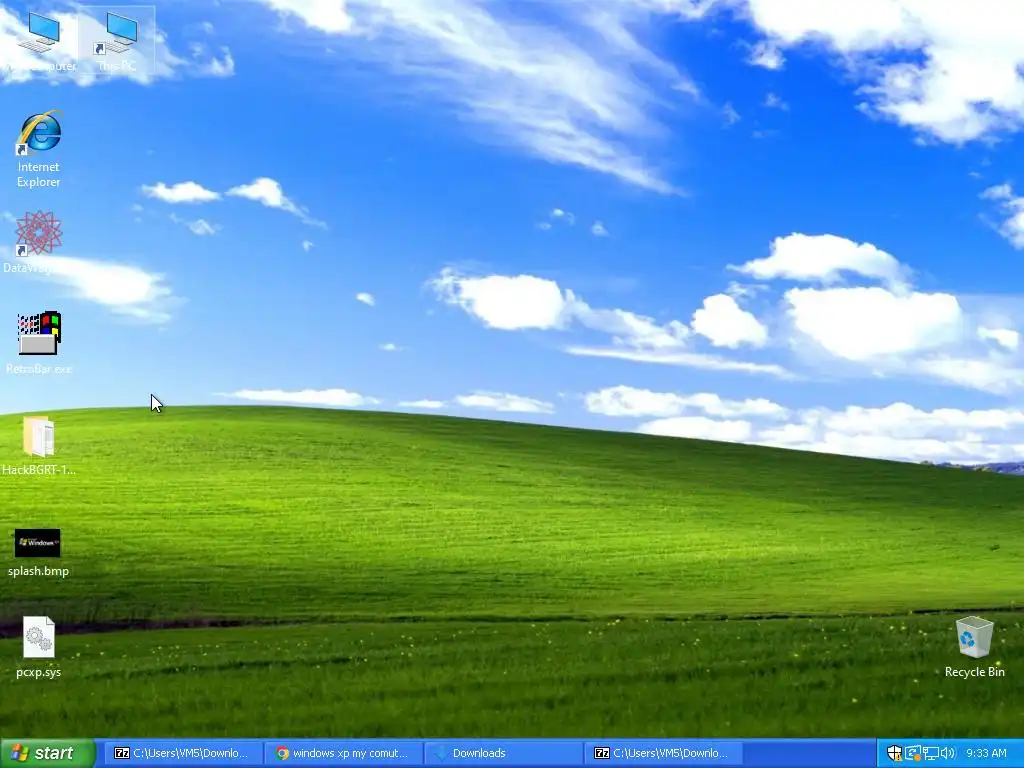
Task: Open the green start button
Action: (48, 753)
